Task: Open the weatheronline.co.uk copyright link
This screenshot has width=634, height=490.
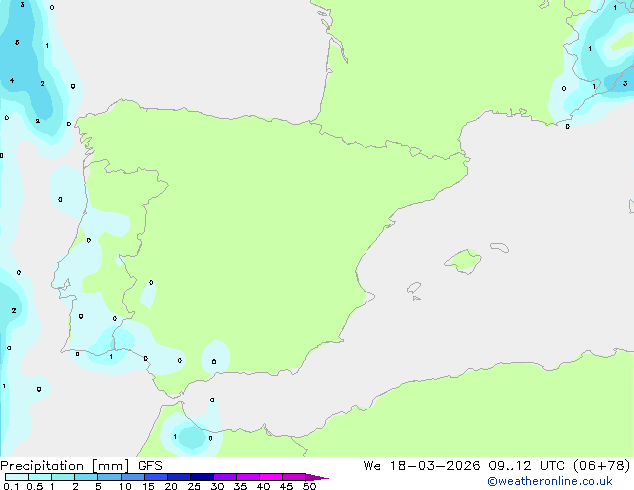Action: (550, 481)
